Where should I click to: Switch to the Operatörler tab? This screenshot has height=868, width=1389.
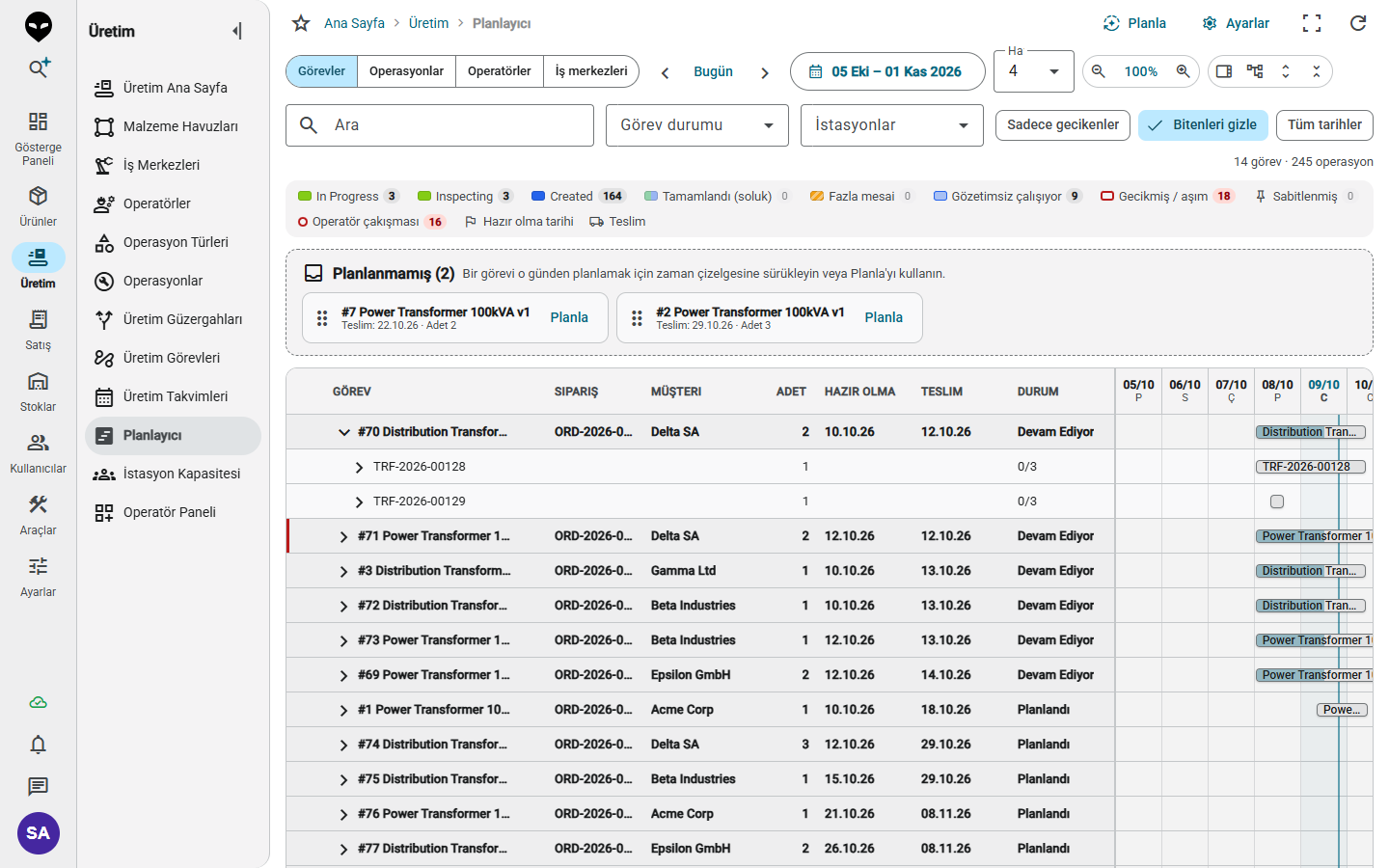pos(499,71)
